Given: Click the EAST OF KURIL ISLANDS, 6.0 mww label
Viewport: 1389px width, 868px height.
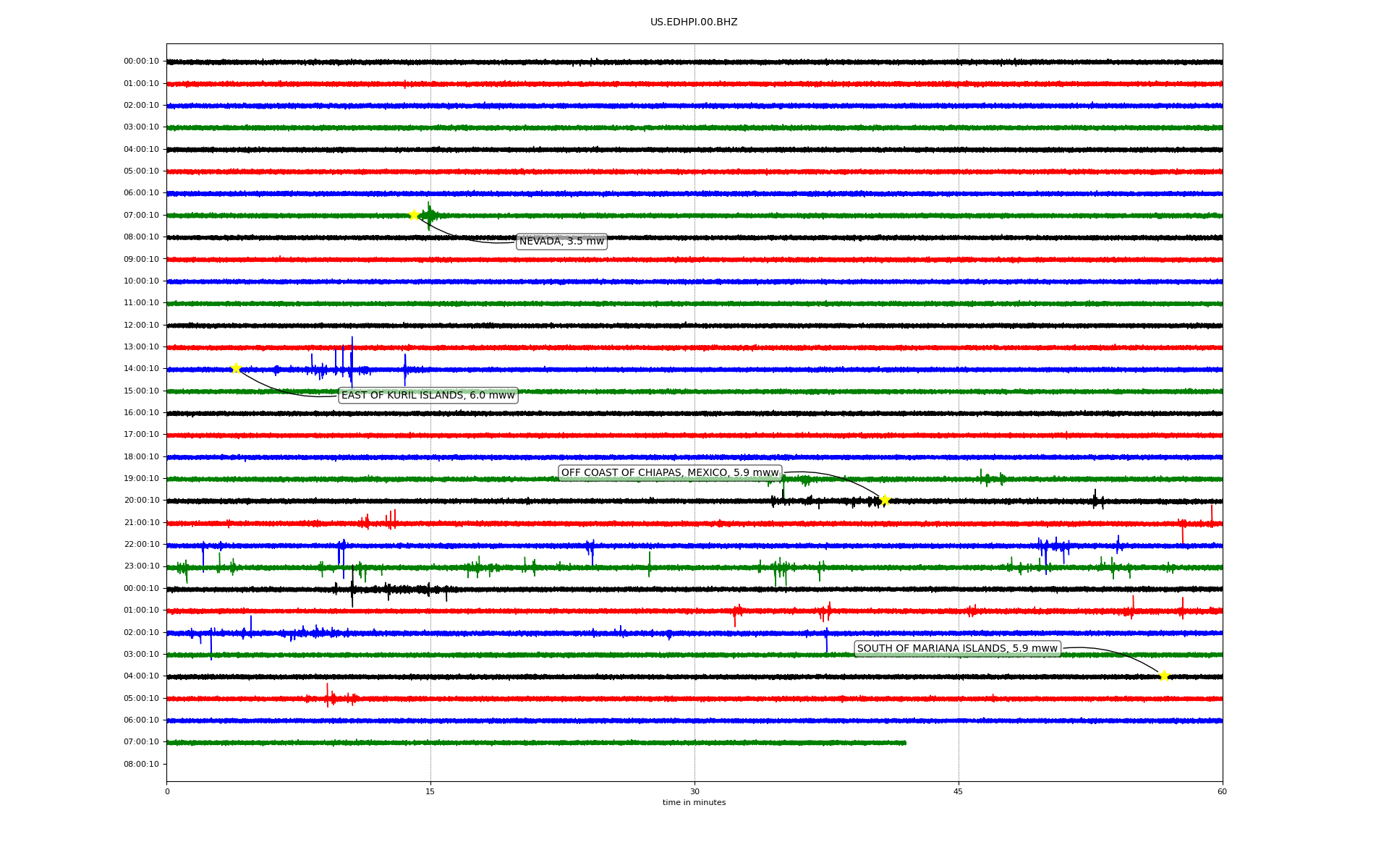Looking at the screenshot, I should (x=428, y=396).
